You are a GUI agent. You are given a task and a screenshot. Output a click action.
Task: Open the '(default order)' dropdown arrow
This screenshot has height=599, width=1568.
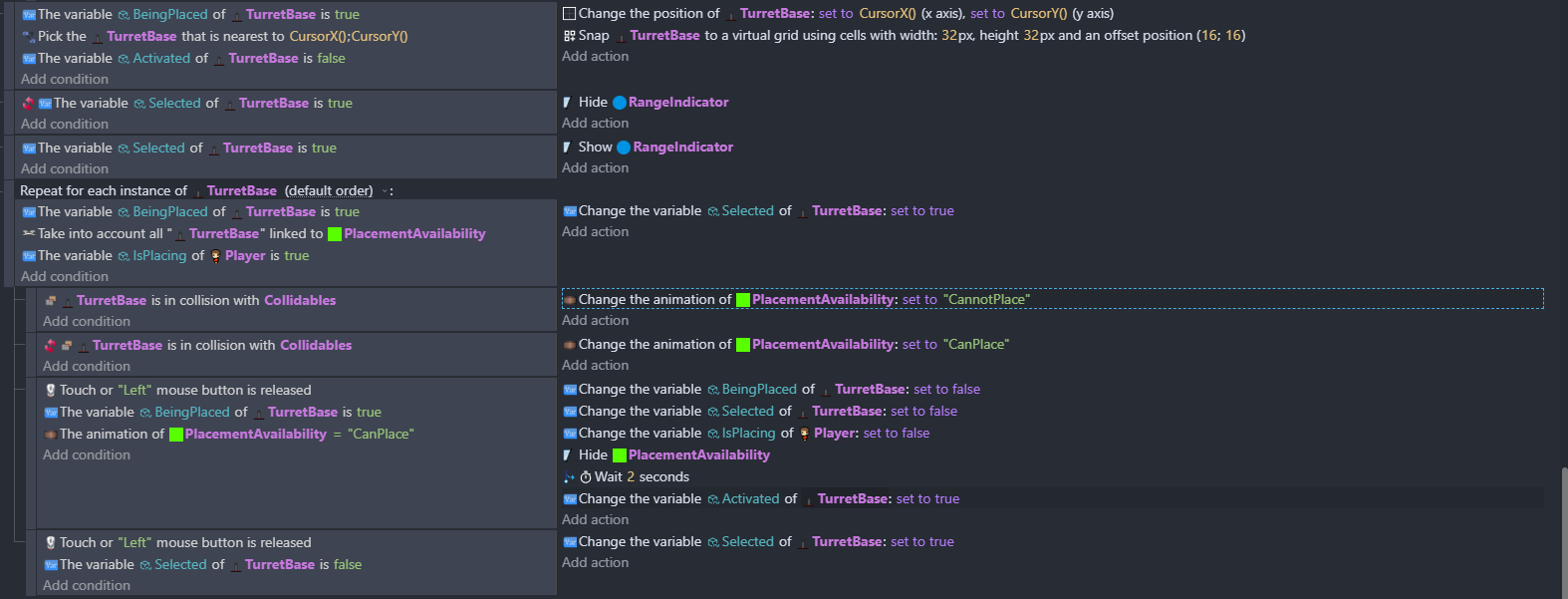pos(385,191)
